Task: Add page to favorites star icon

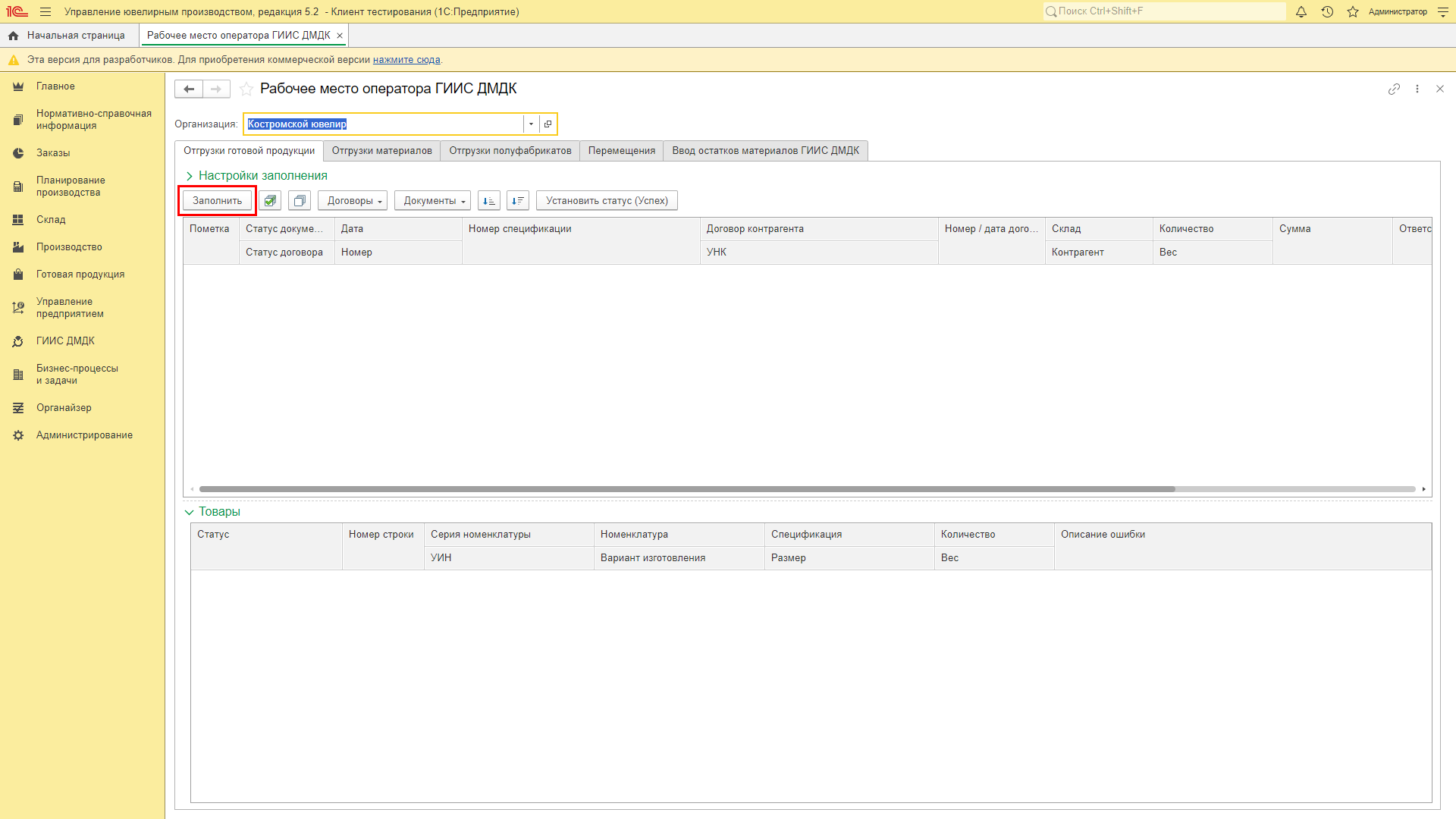Action: (x=246, y=89)
